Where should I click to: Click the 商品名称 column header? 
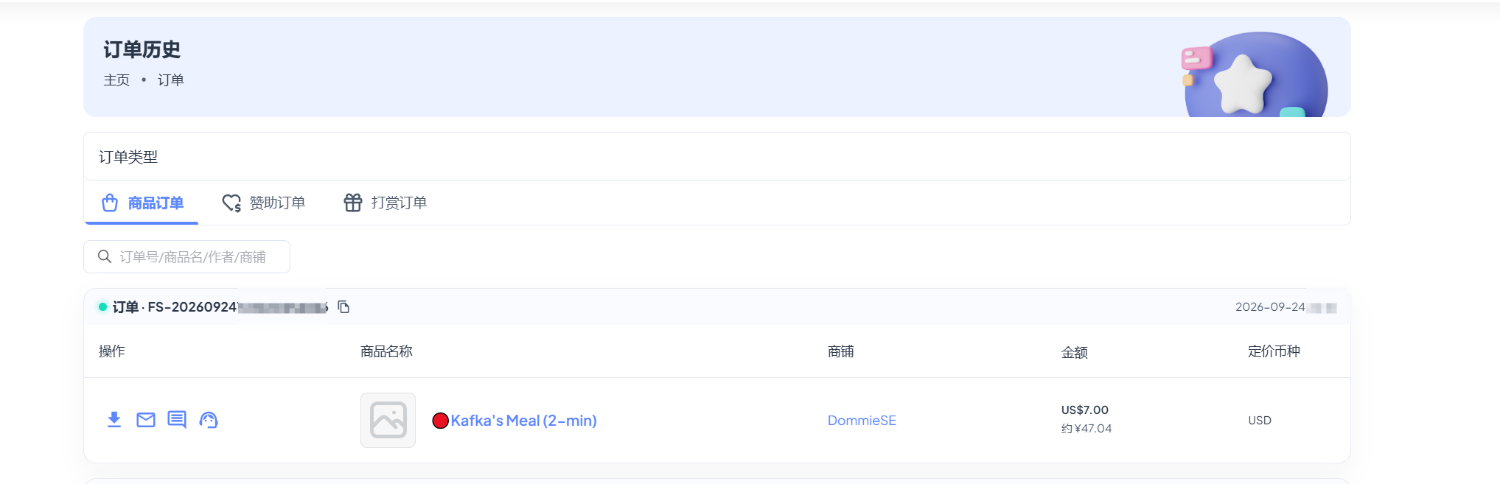pyautogui.click(x=387, y=352)
